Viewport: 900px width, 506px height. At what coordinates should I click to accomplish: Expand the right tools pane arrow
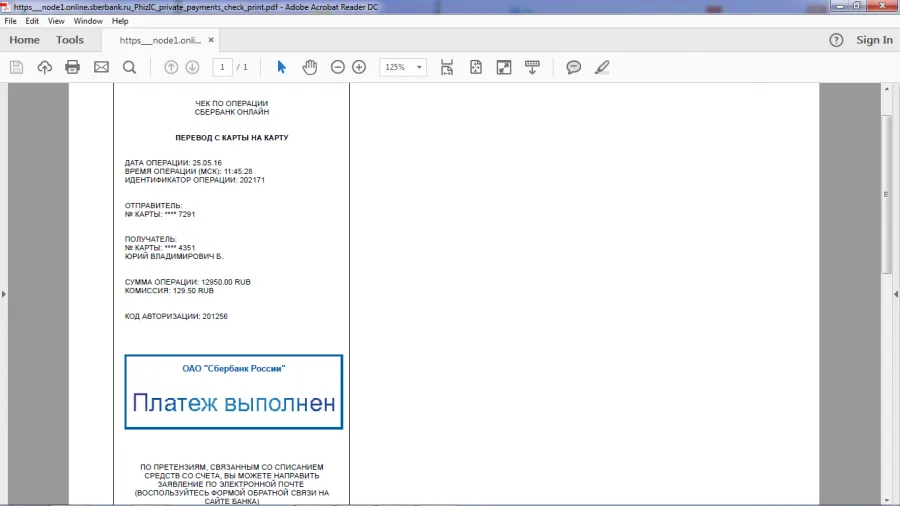pos(895,294)
